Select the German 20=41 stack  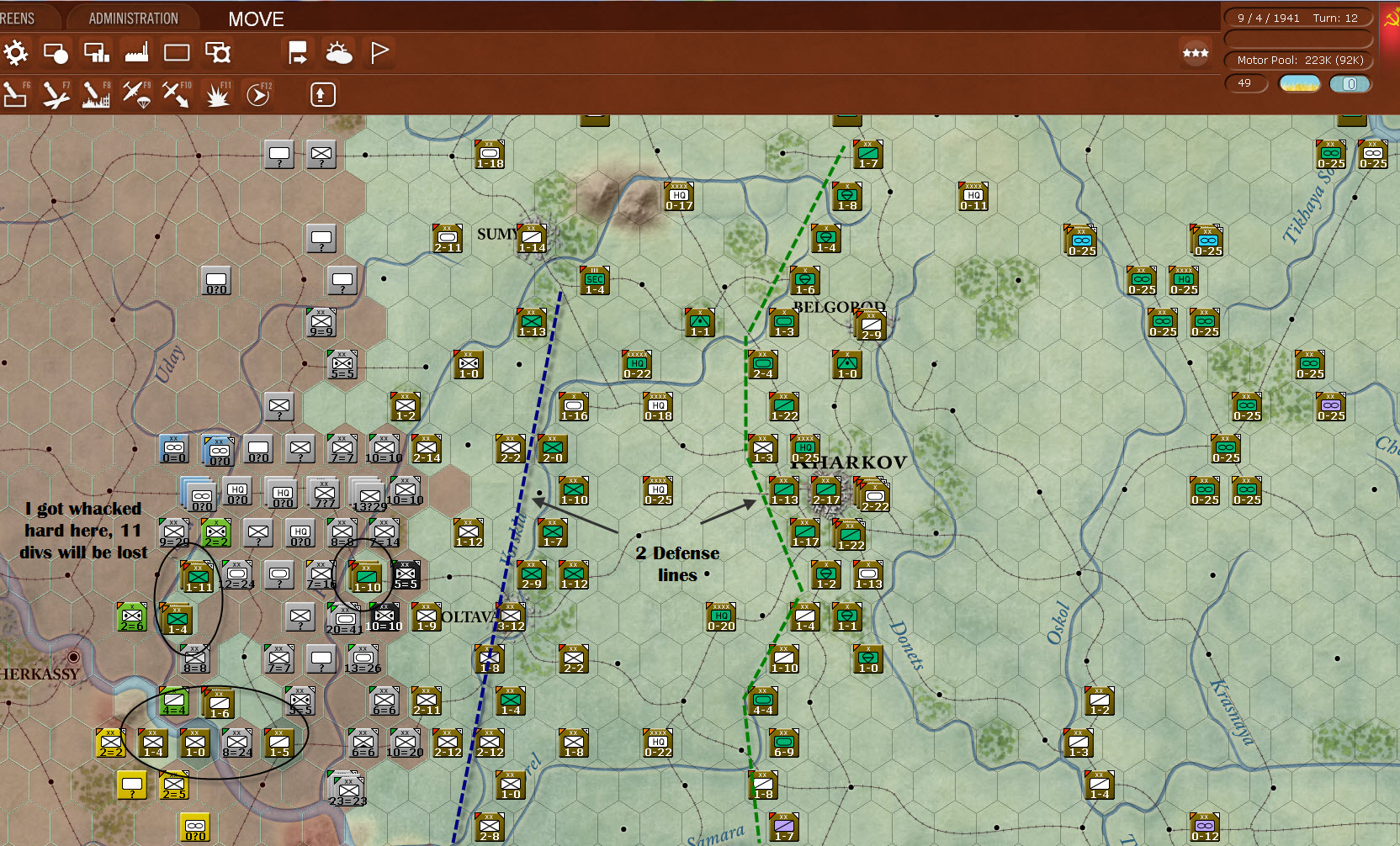click(344, 620)
